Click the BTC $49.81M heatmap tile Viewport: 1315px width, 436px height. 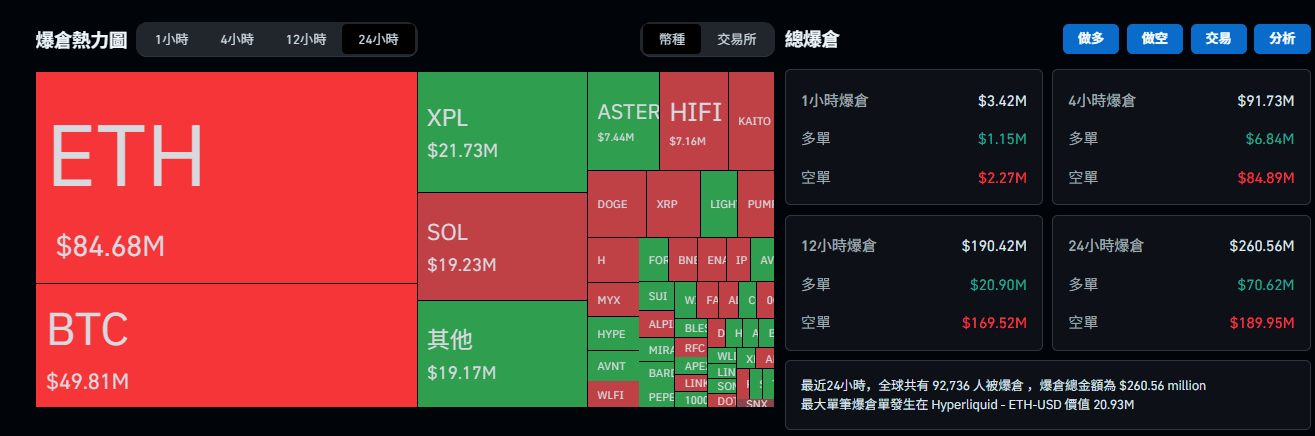click(226, 345)
